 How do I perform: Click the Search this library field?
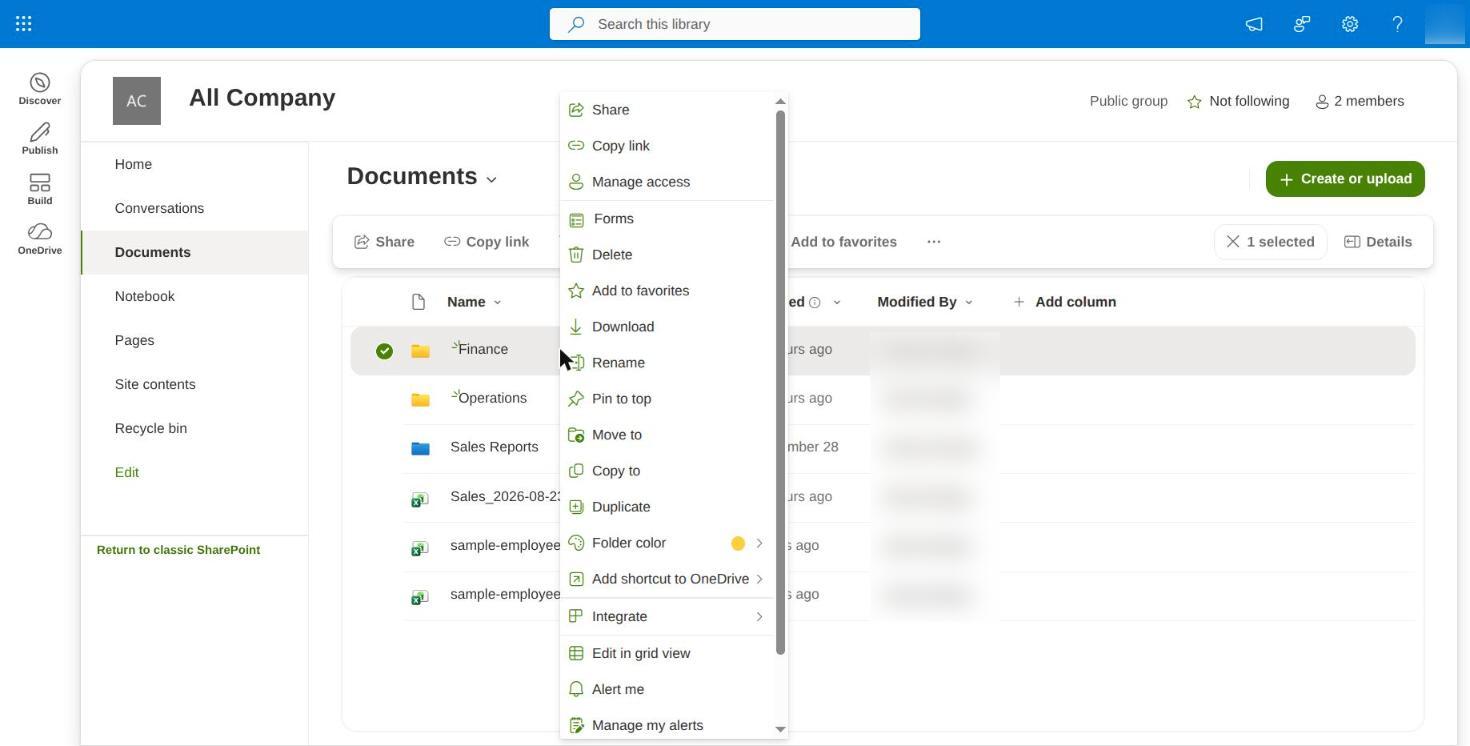735,24
